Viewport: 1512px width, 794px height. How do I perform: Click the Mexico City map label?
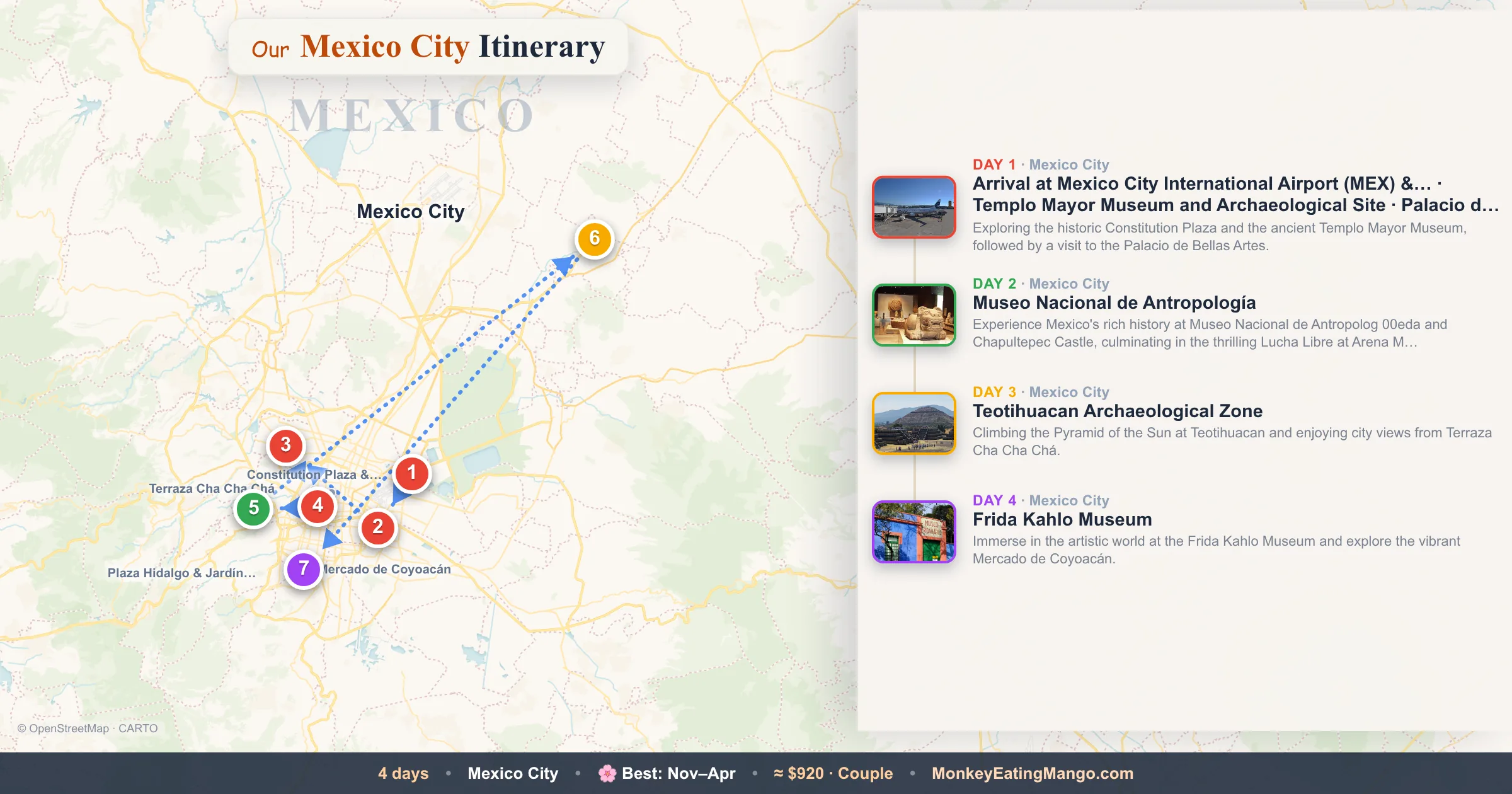(x=411, y=211)
